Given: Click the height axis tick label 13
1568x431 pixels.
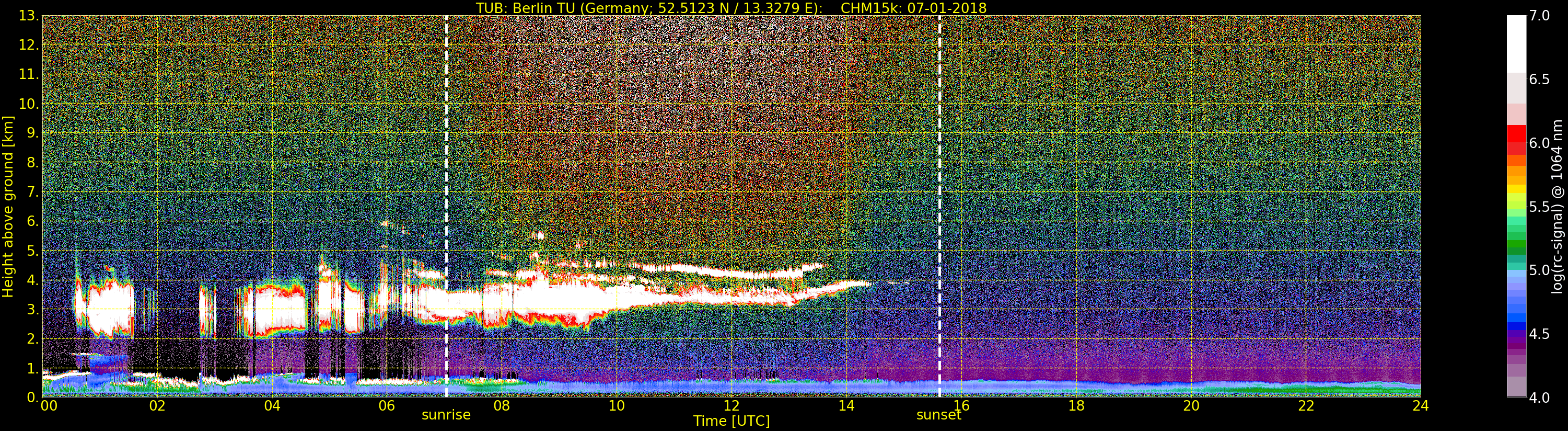Looking at the screenshot, I should tap(29, 16).
